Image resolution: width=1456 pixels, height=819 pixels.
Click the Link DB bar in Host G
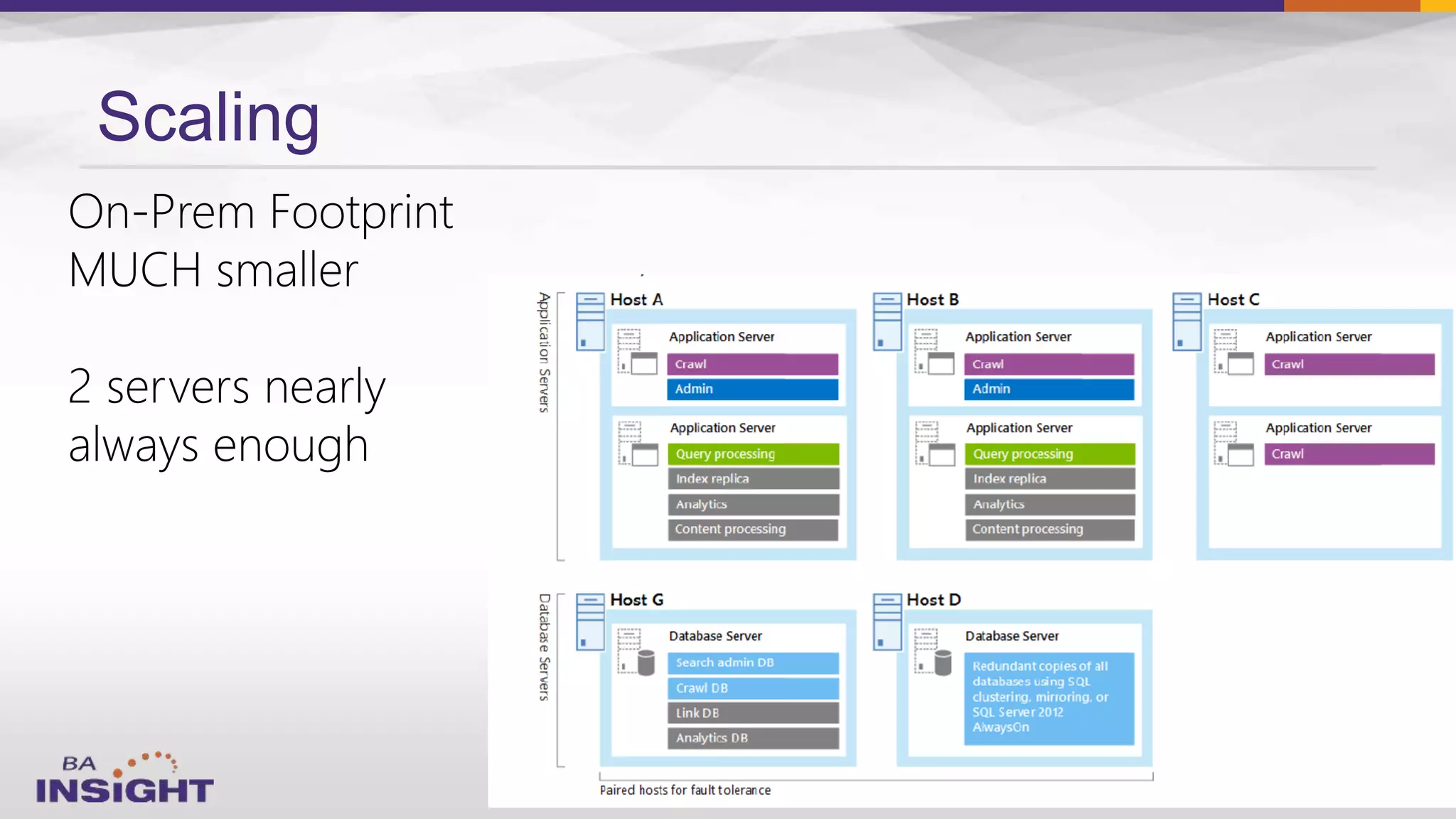click(x=753, y=713)
